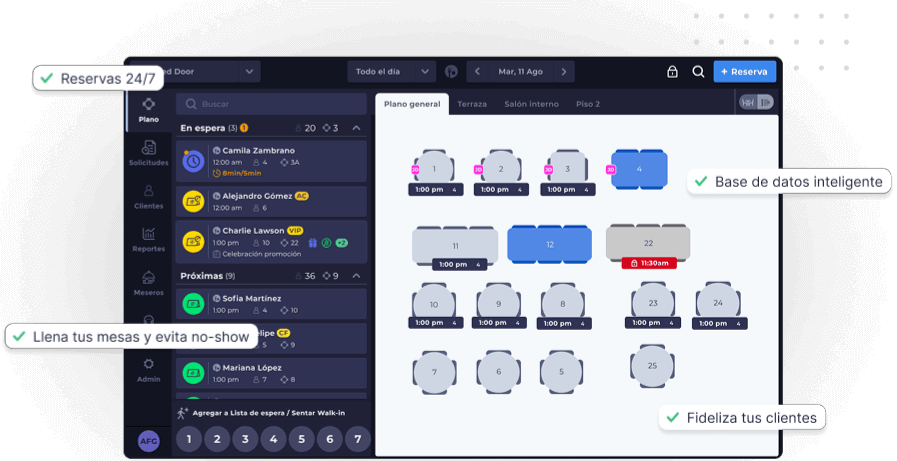Select walk-in party size 4
The width and height of the screenshot is (897, 461).
pos(273,439)
